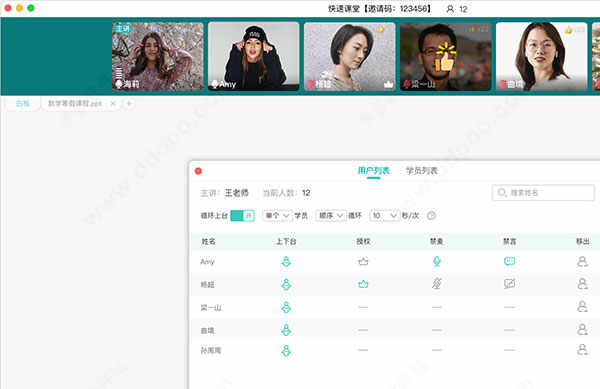Open the student count dropdown before 学员
This screenshot has width=600, height=389.
click(277, 216)
